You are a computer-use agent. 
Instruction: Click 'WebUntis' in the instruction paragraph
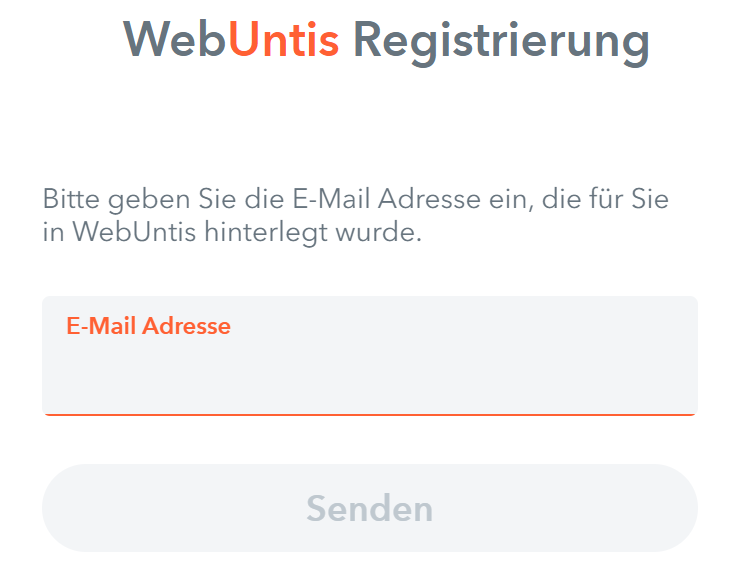(120, 233)
